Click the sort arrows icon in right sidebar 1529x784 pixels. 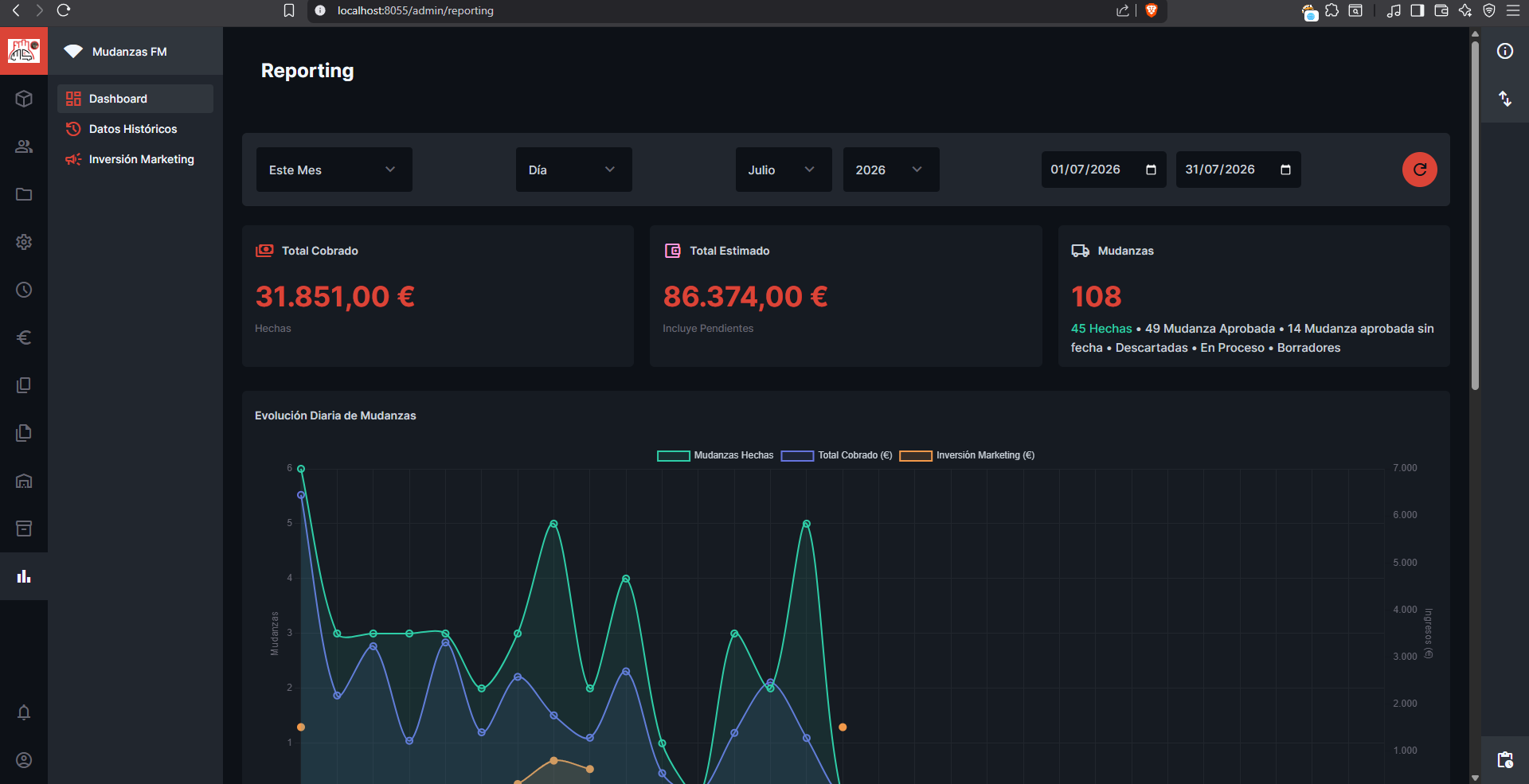click(1505, 99)
